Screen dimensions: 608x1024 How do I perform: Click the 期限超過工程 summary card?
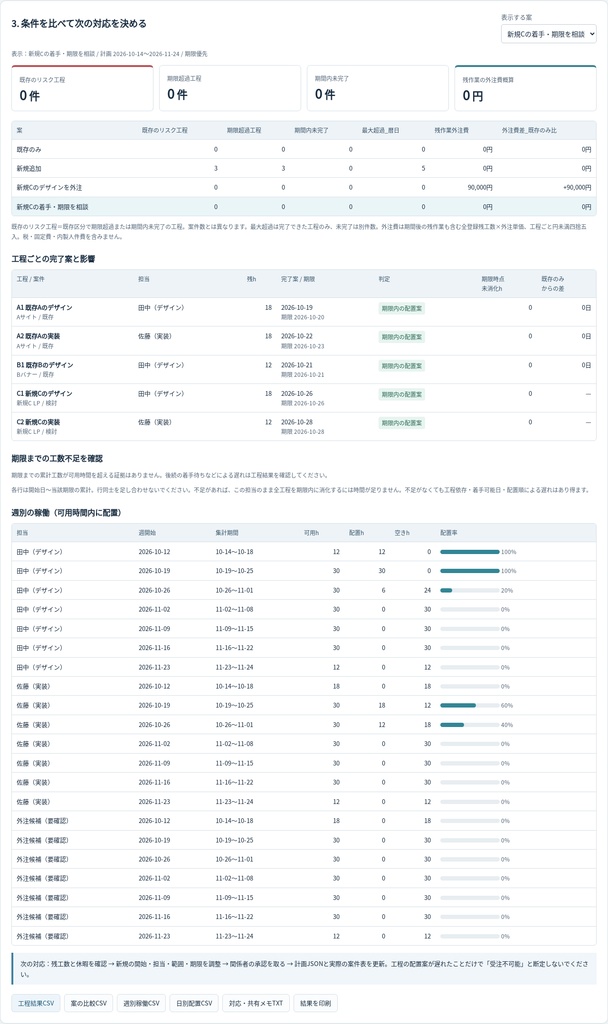coord(230,88)
